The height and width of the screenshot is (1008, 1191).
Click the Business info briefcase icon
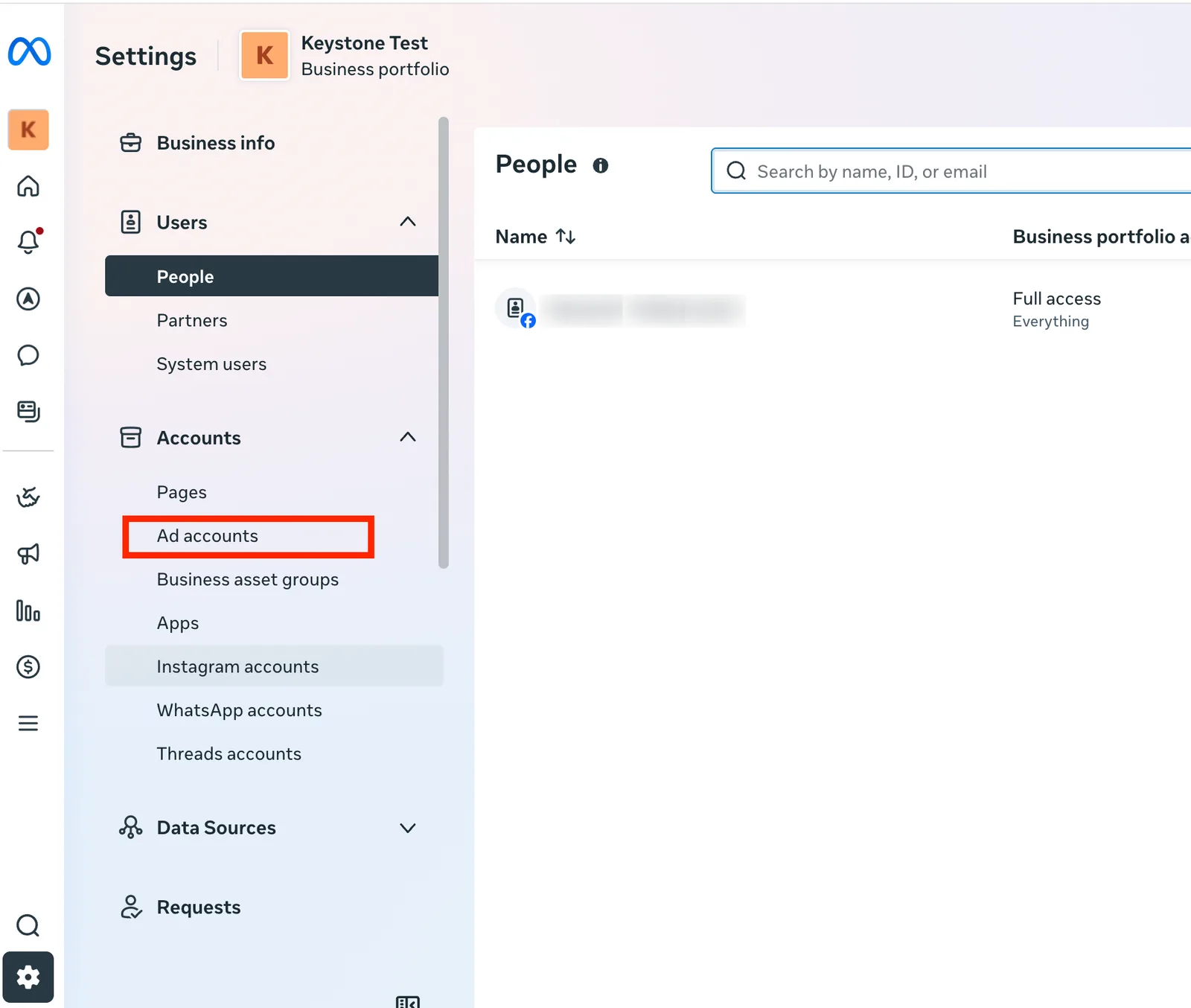tap(131, 142)
